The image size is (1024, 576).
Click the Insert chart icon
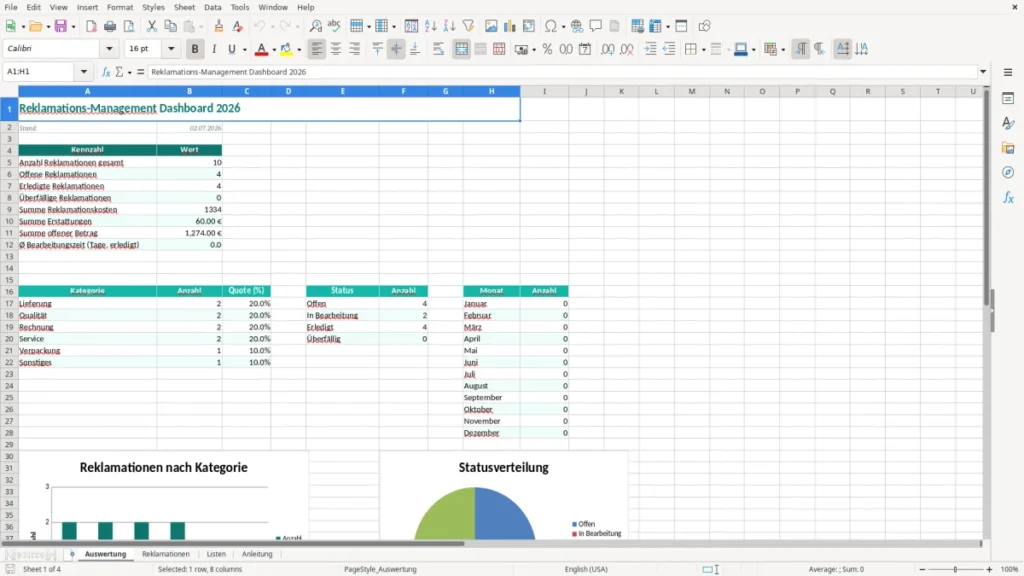[x=509, y=26]
